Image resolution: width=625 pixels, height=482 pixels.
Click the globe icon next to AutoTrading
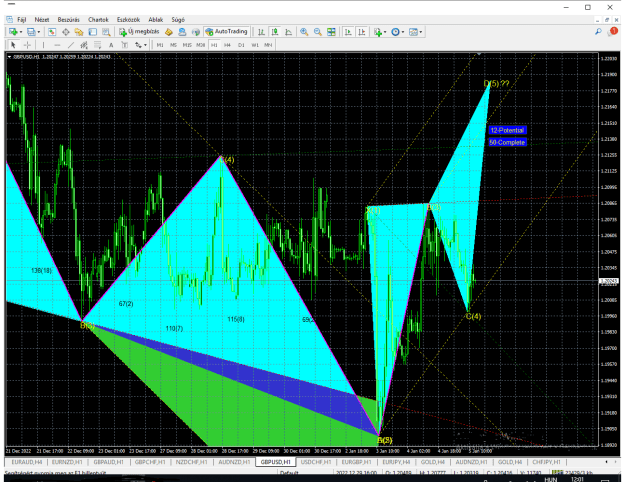point(195,32)
